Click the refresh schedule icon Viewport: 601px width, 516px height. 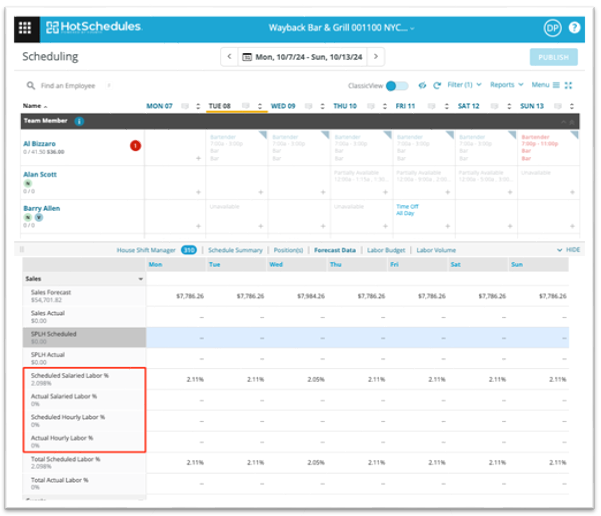click(437, 86)
